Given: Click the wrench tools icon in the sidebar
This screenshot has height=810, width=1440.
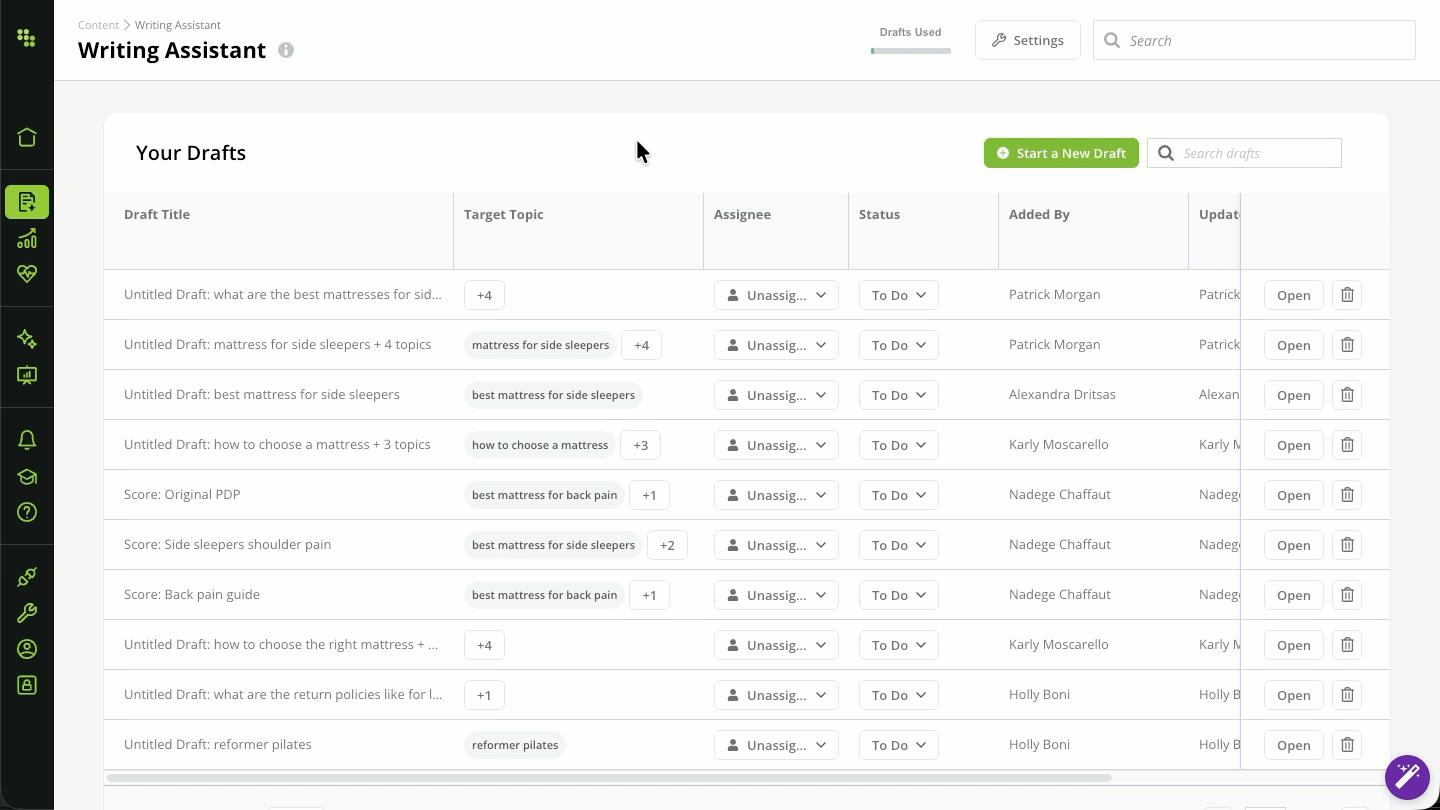Looking at the screenshot, I should [27, 613].
